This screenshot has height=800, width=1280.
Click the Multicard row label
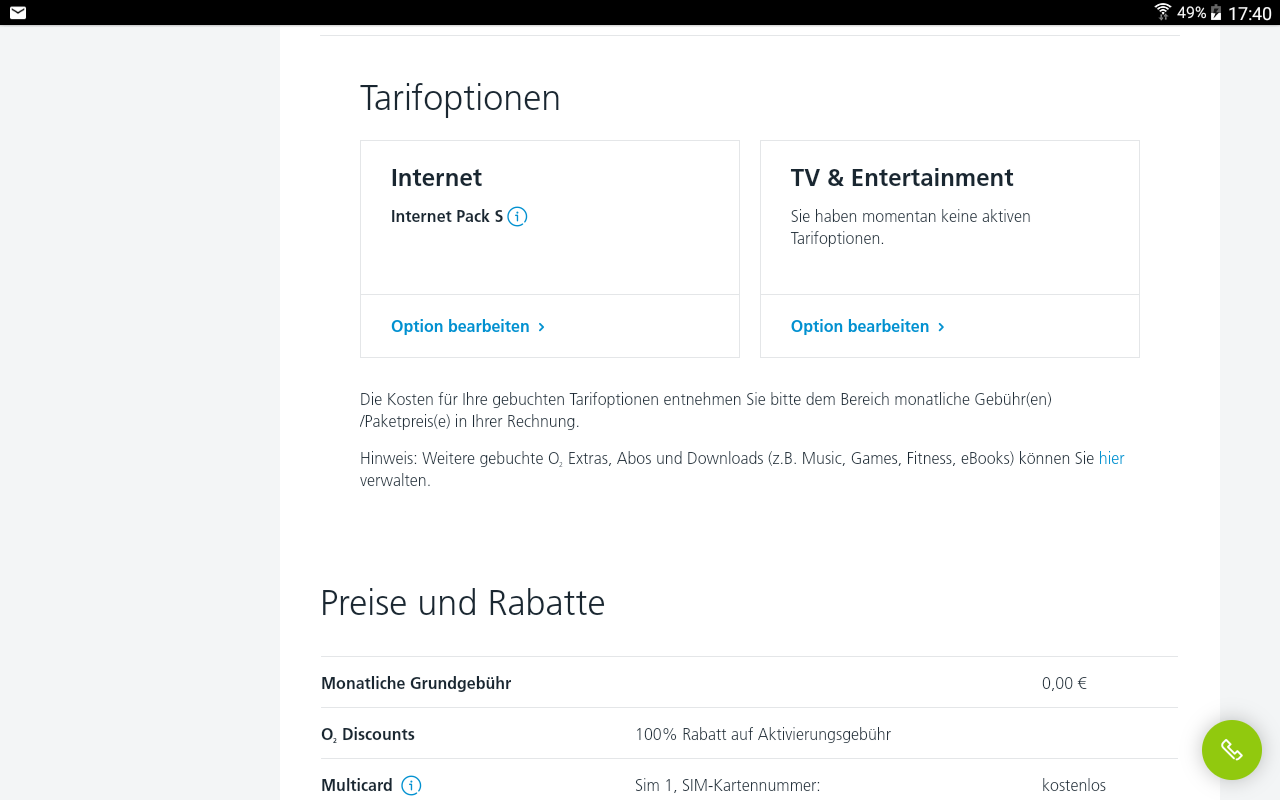[x=357, y=786]
